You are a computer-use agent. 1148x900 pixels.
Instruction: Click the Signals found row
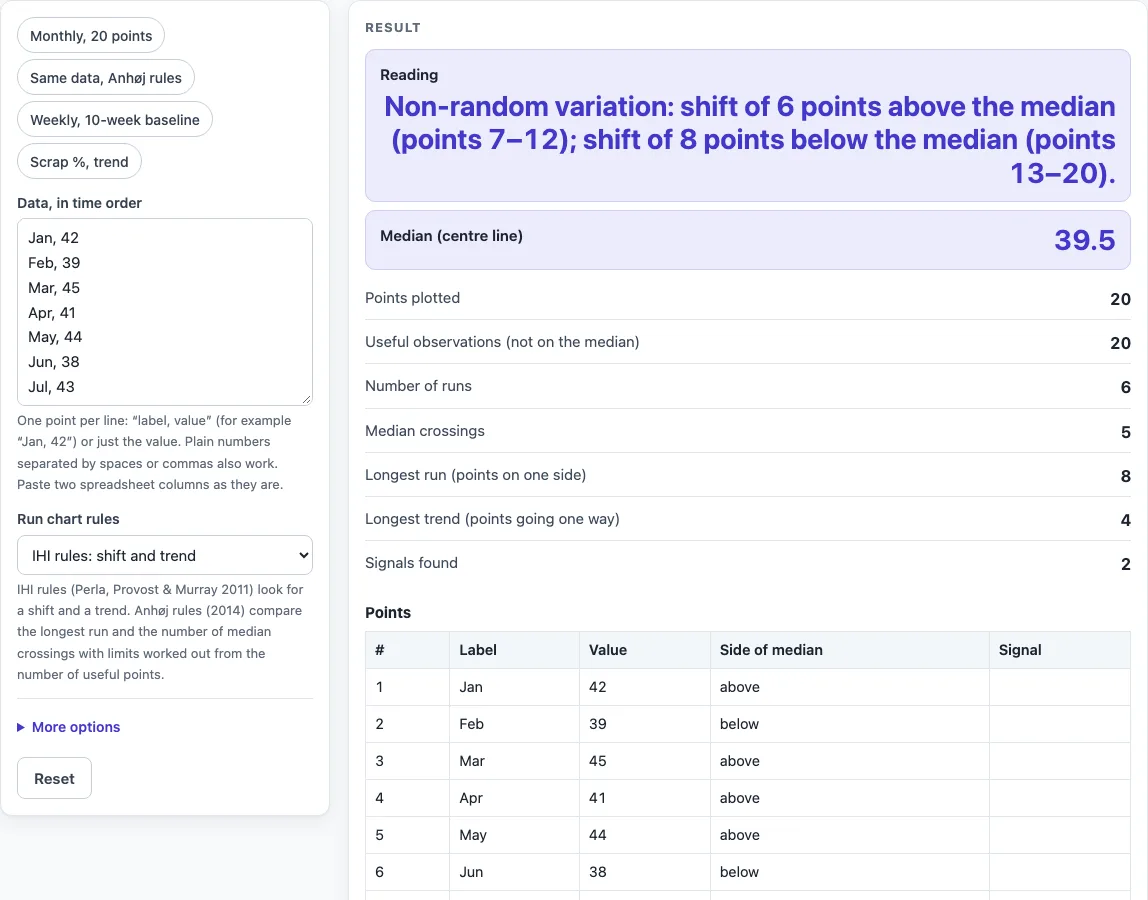coord(748,563)
